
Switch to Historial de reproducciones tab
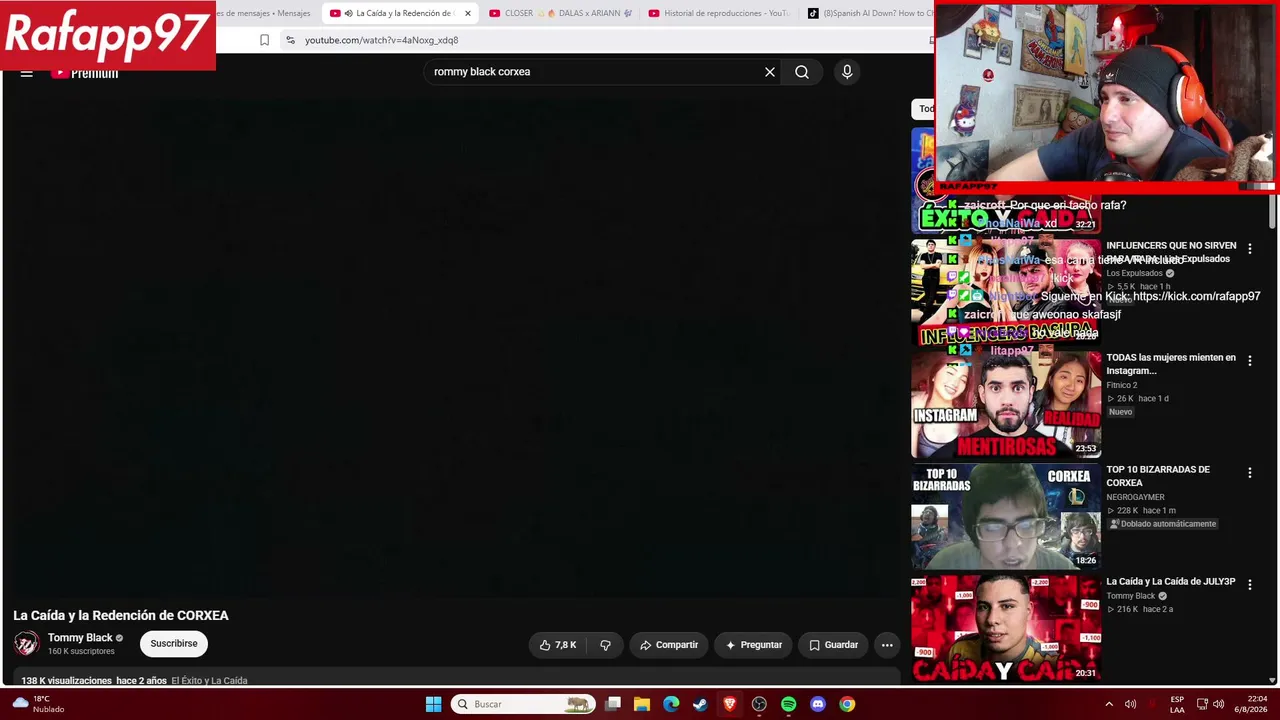click(x=719, y=13)
